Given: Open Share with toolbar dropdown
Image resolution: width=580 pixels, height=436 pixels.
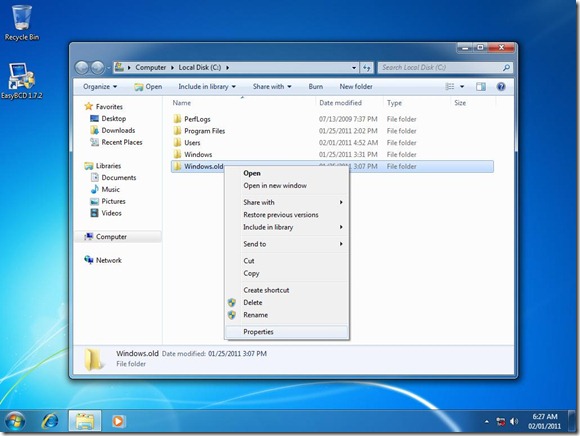Looking at the screenshot, I should pos(272,87).
